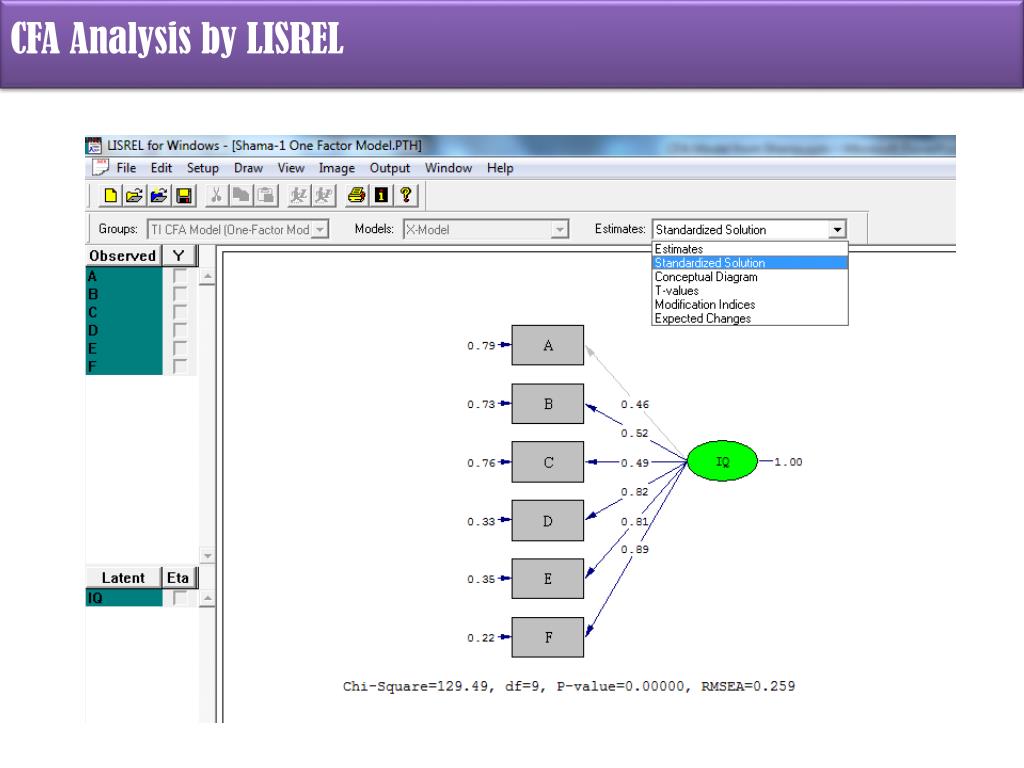Toggle the Y checkbox for observed variable E

[x=180, y=347]
